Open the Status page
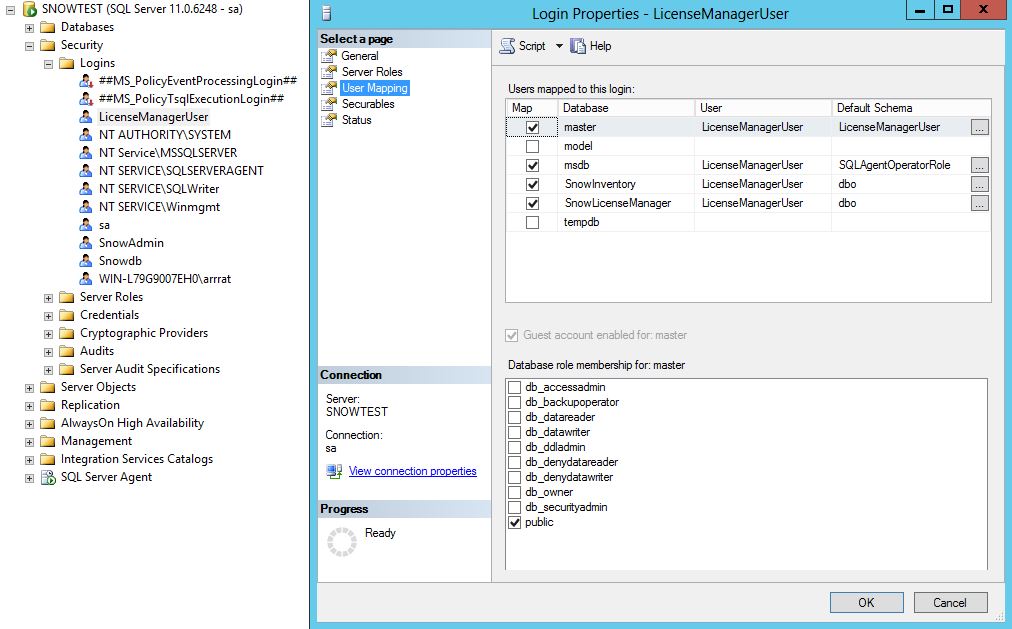 click(x=356, y=120)
